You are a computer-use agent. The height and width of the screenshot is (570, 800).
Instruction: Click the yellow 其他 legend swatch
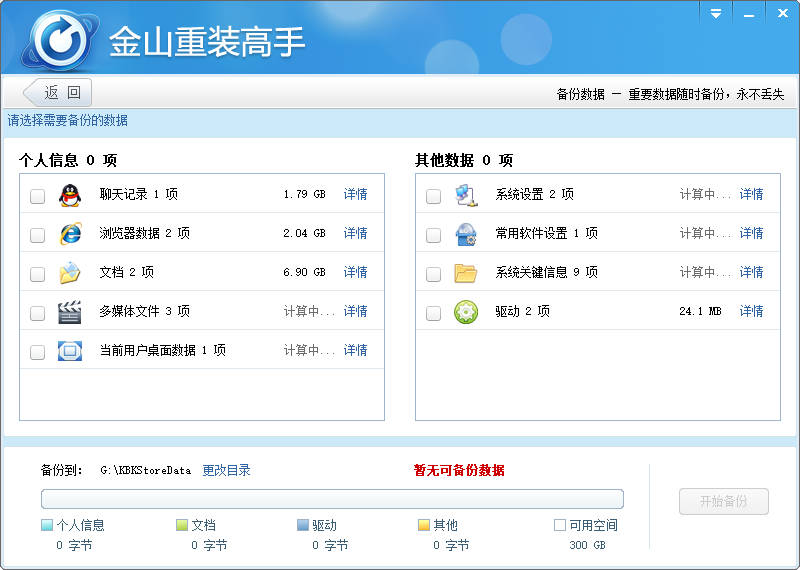pyautogui.click(x=423, y=525)
